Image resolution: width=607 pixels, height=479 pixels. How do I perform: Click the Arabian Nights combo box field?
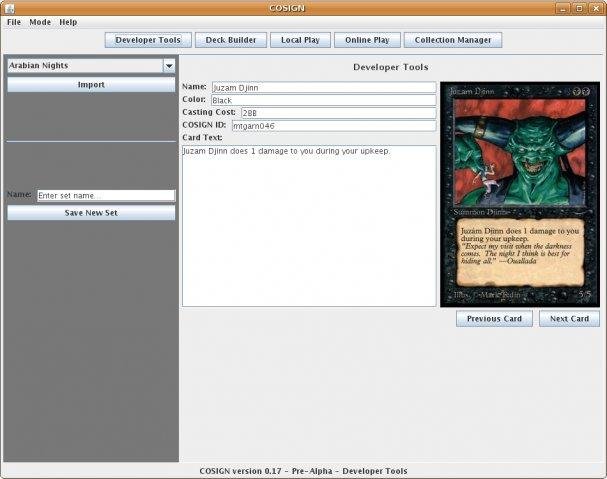pos(85,66)
